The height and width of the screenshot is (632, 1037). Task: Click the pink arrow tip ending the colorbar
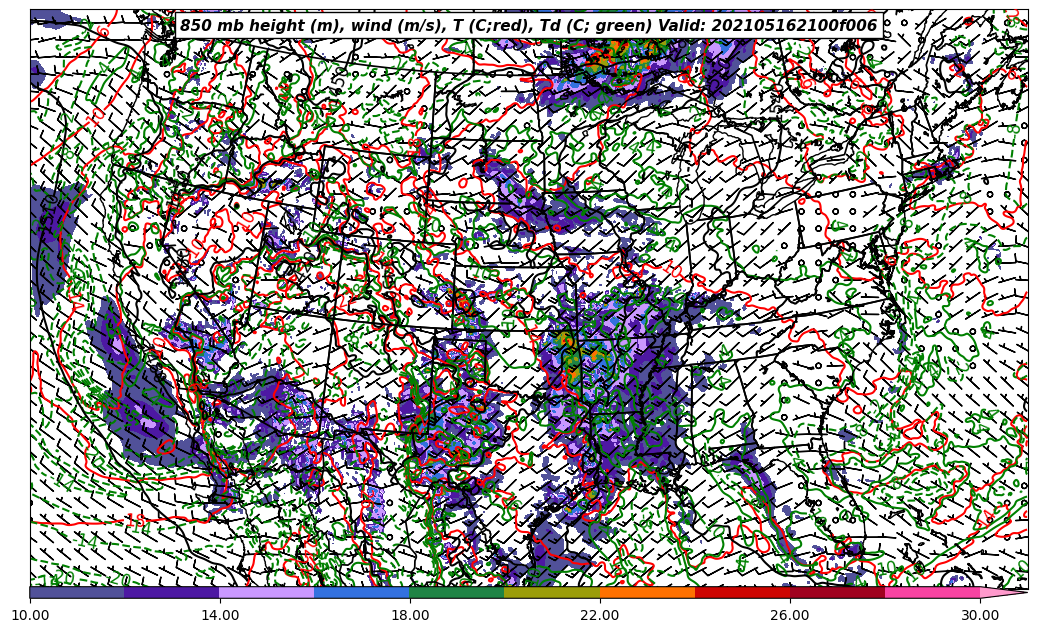(1004, 592)
